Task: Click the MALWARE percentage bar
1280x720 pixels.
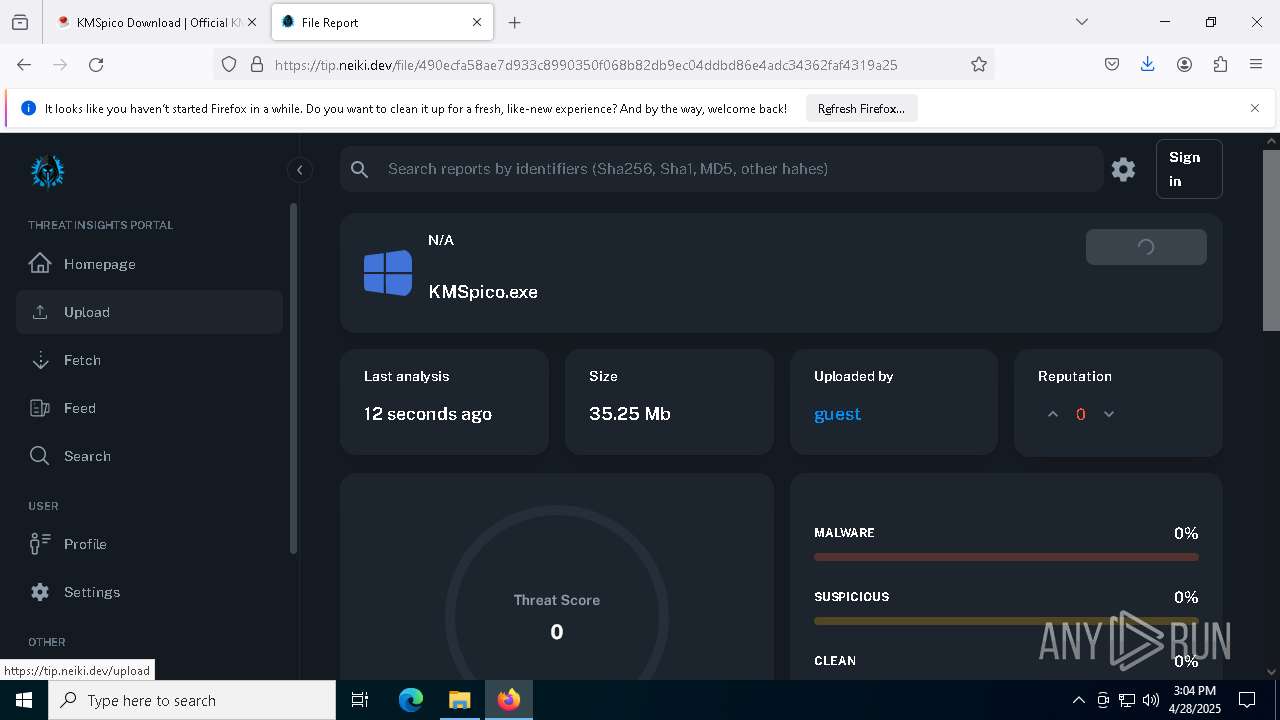Action: (x=1006, y=557)
